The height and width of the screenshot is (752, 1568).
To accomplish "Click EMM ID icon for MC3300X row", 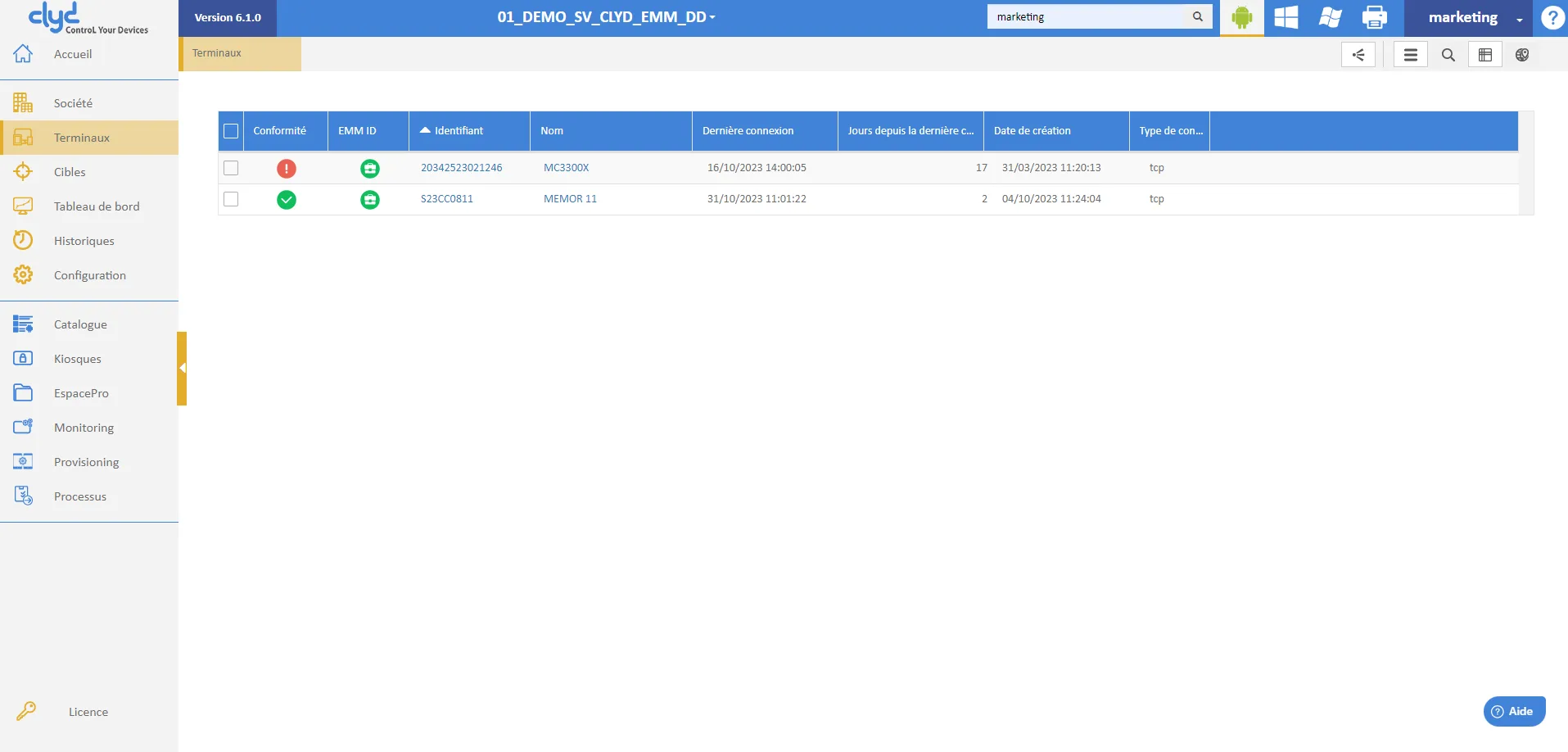I will pyautogui.click(x=370, y=169).
